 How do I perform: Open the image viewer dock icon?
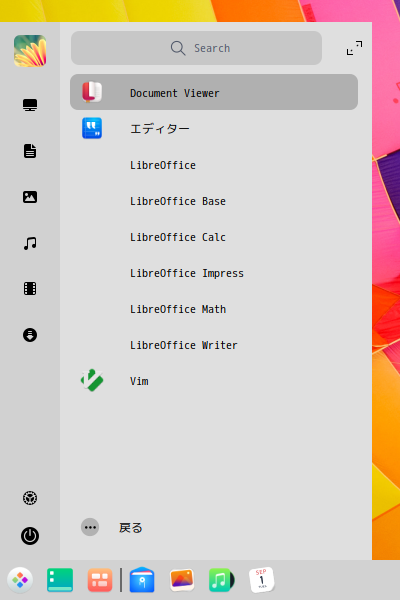(182, 579)
